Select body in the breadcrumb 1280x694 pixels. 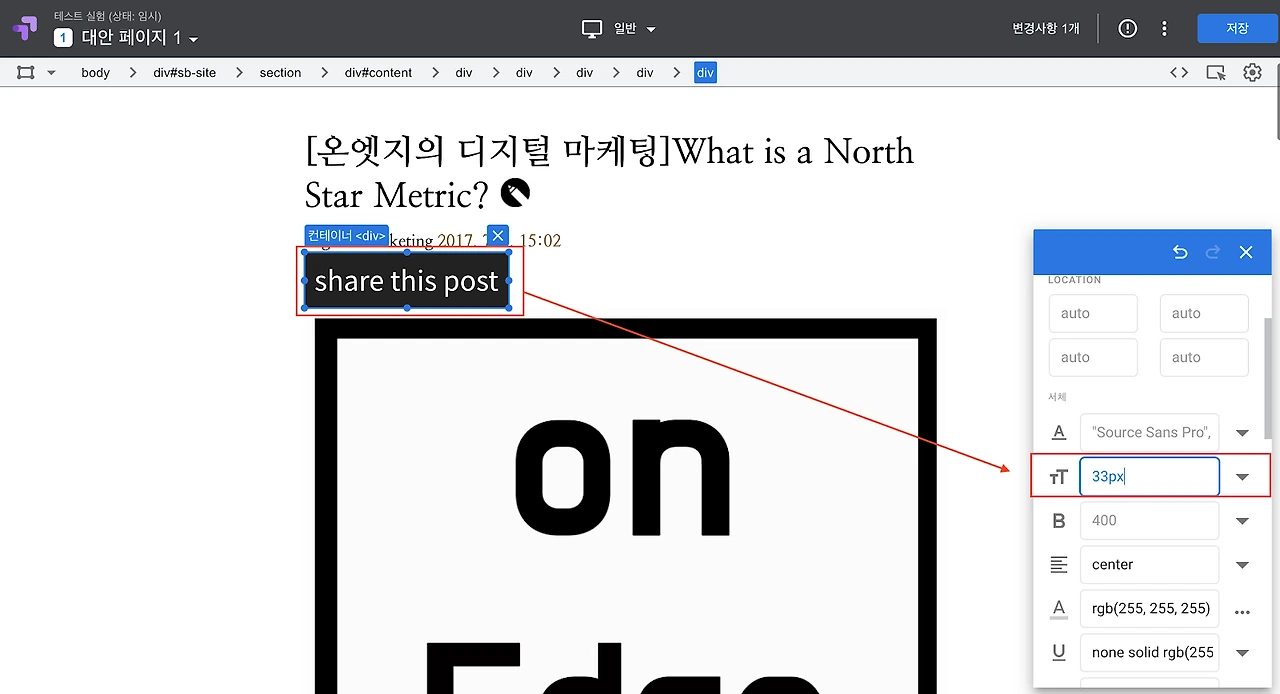click(x=95, y=72)
